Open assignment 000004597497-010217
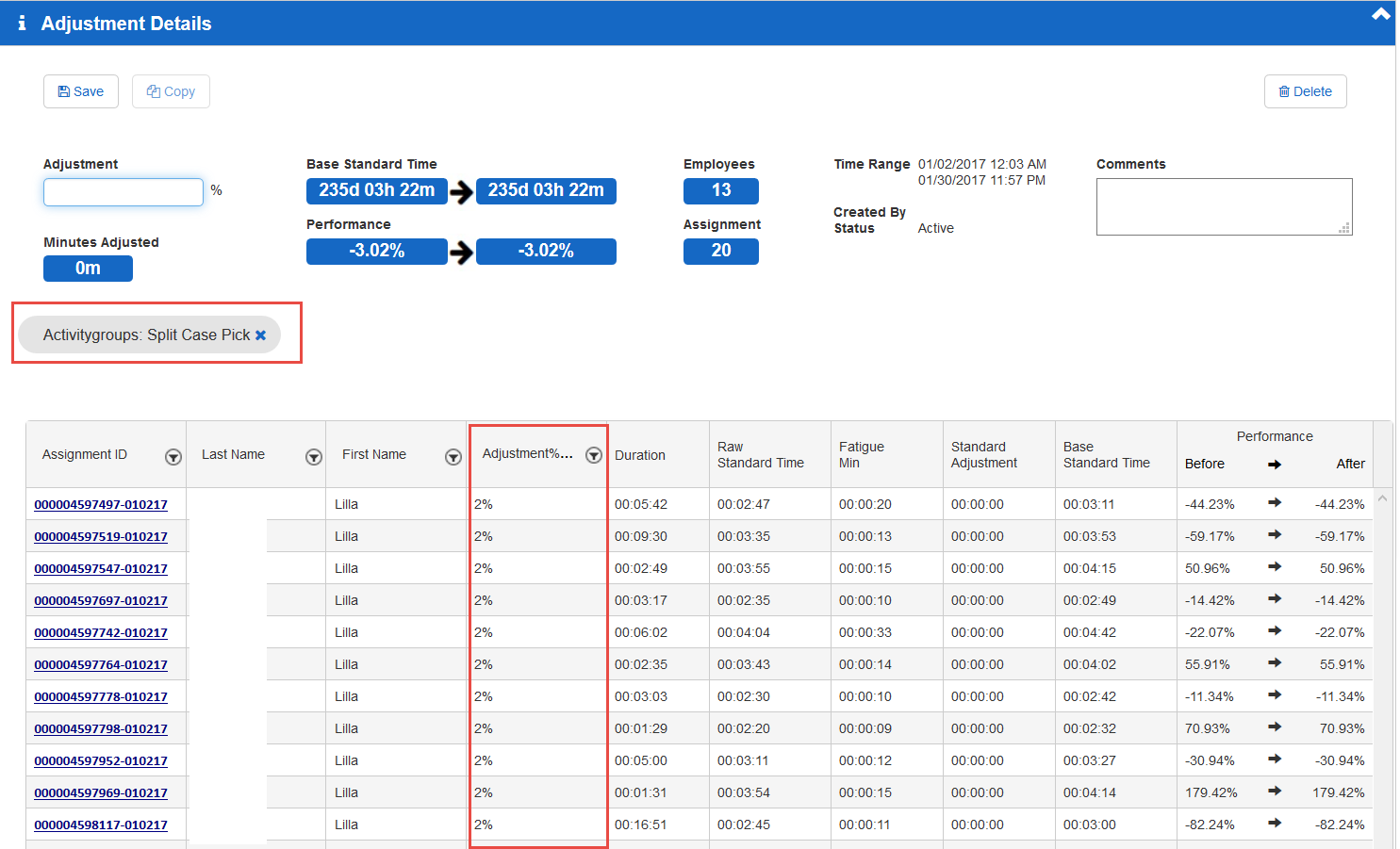Viewport: 1400px width, 849px height. pyautogui.click(x=101, y=505)
